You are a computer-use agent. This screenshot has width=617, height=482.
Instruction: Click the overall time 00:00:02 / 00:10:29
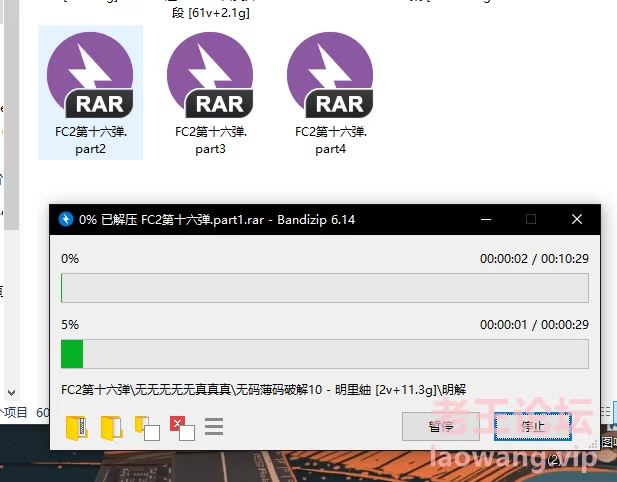pyautogui.click(x=534, y=259)
